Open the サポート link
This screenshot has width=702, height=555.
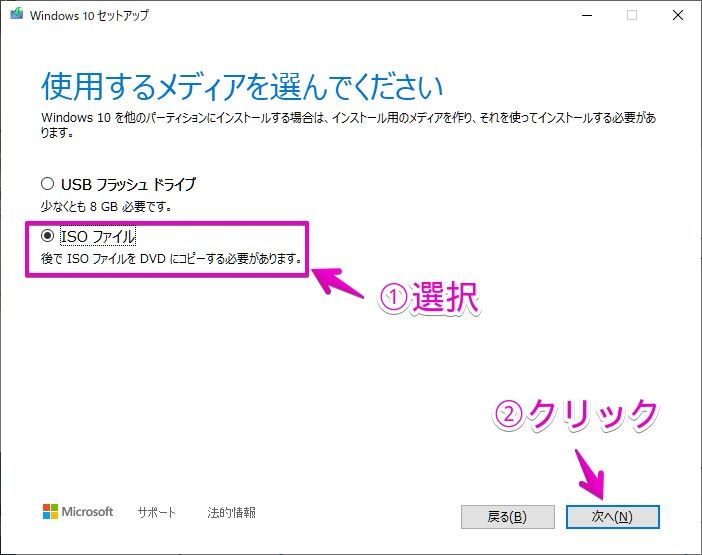(x=157, y=512)
